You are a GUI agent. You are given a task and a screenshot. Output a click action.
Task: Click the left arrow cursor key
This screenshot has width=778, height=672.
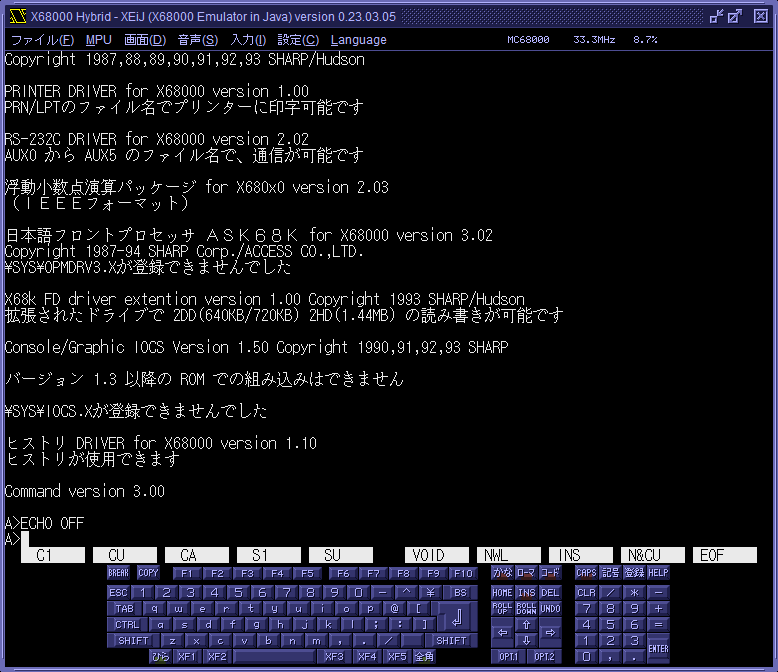(x=503, y=632)
